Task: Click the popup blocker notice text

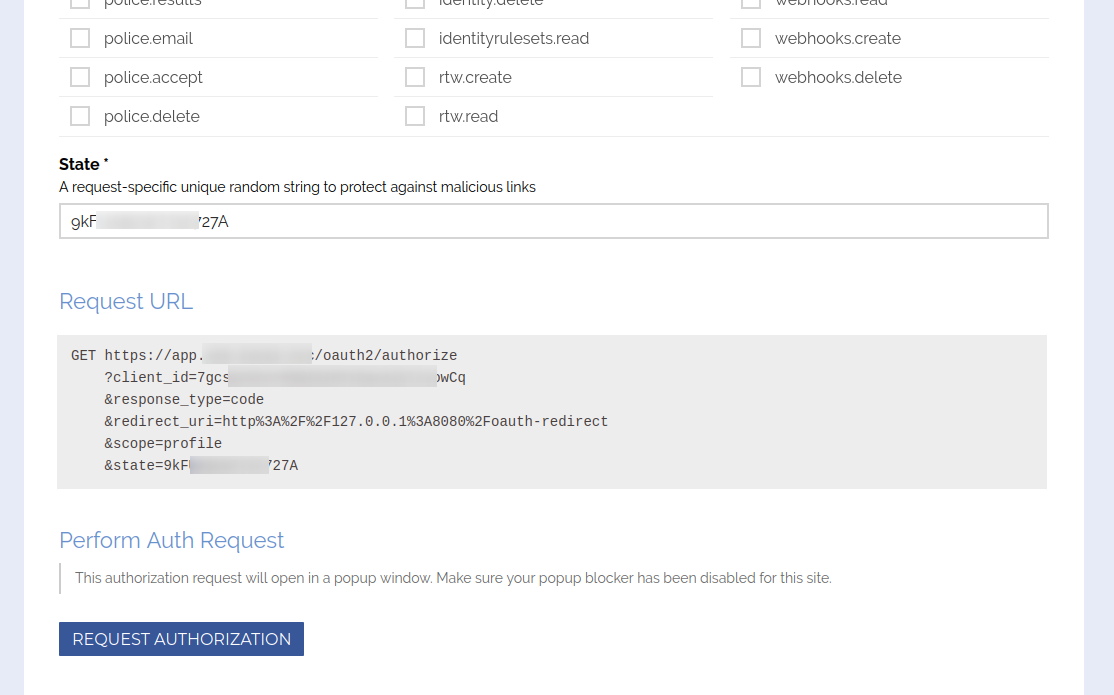Action: click(x=453, y=578)
